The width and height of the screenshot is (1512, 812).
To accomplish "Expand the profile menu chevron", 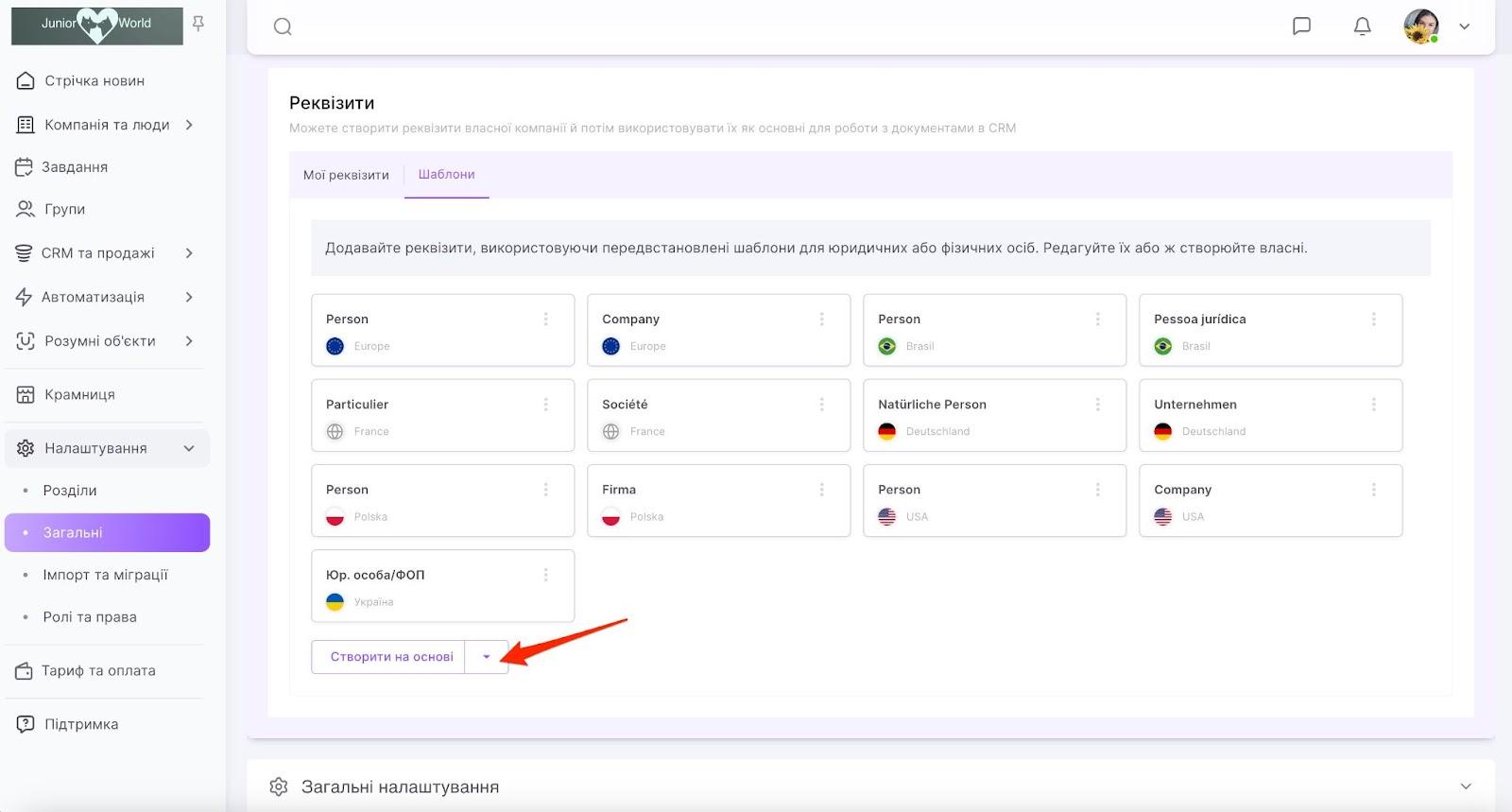I will pos(1464,26).
